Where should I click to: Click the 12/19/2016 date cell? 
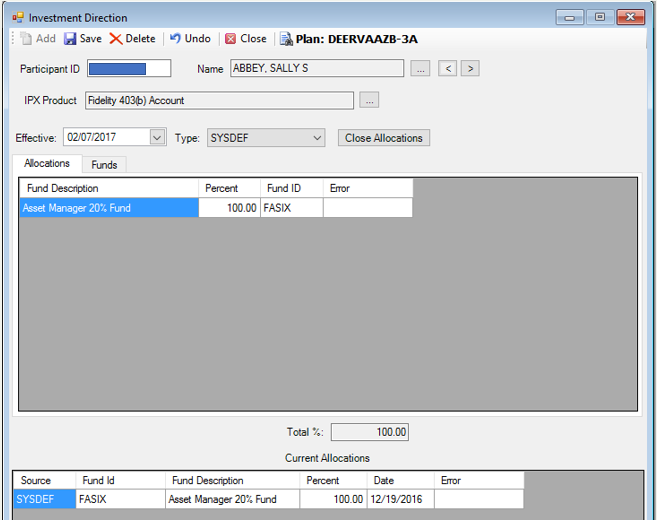(x=401, y=499)
